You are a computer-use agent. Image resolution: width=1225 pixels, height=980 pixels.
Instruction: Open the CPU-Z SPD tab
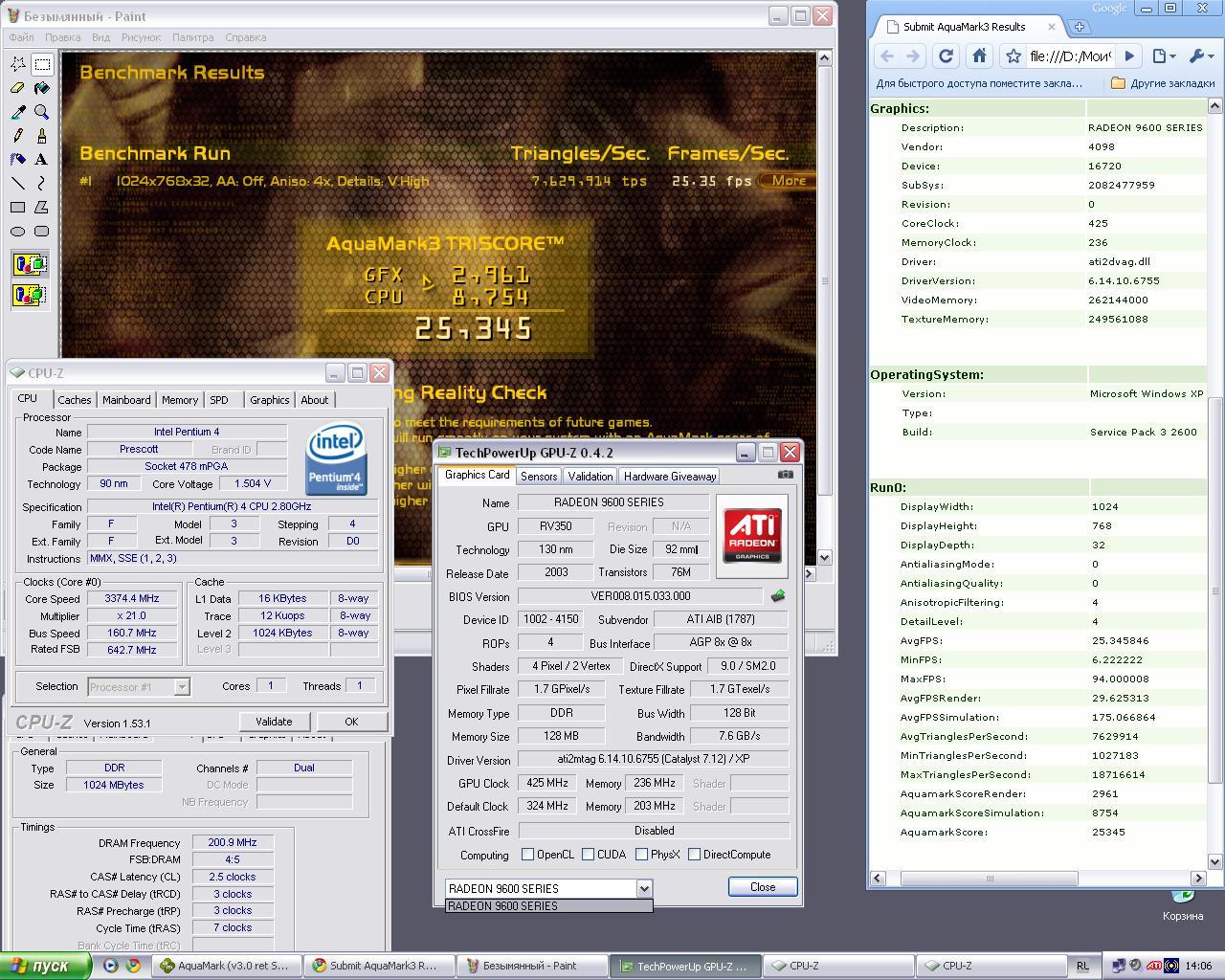(x=219, y=400)
